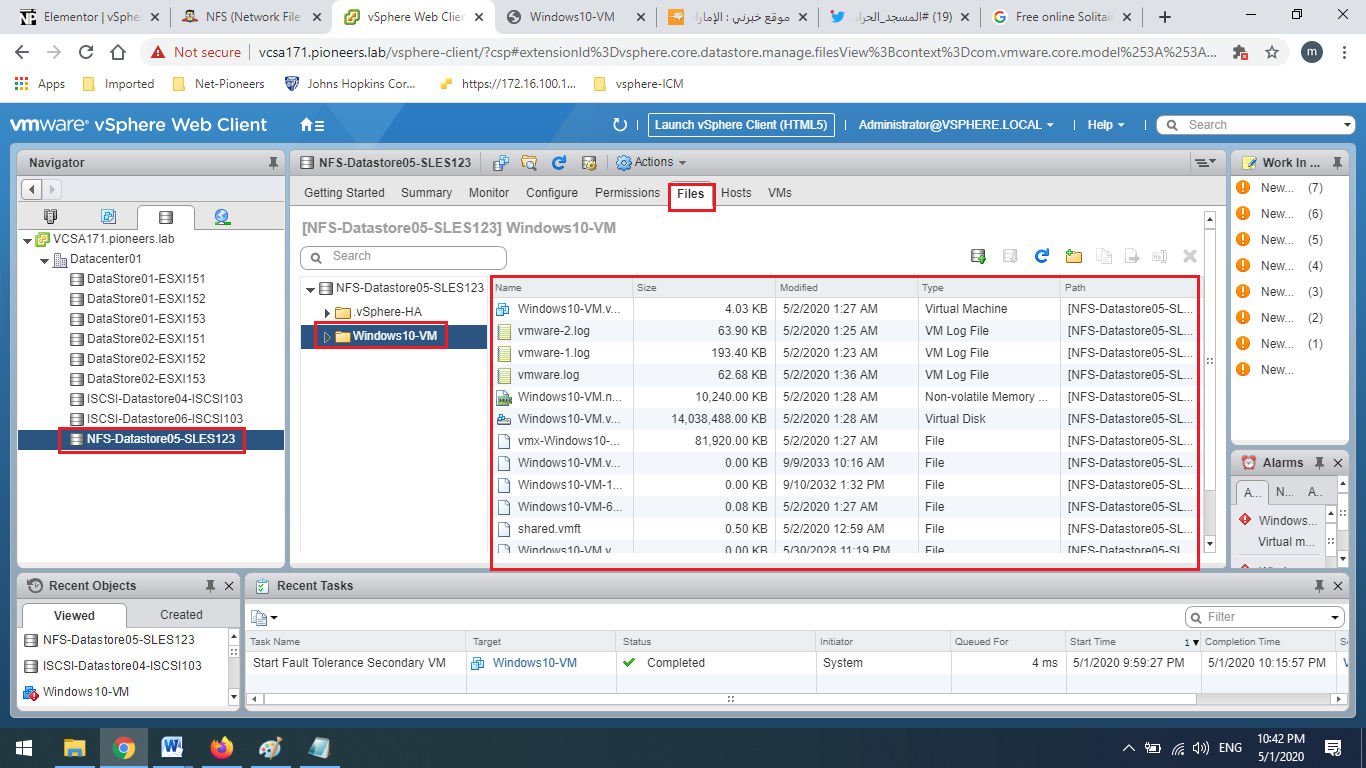Image resolution: width=1366 pixels, height=768 pixels.
Task: Select DataStore01-ESXI151 in Navigator tree
Action: (146, 279)
